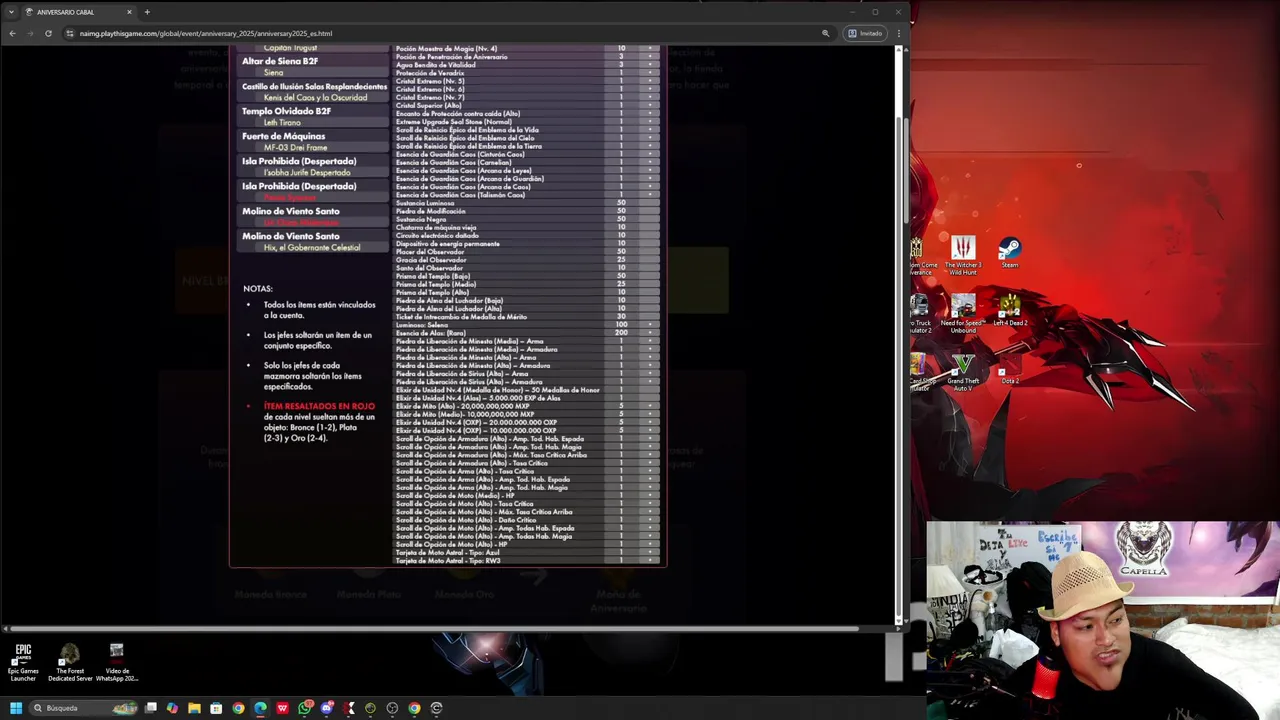Open The Witcher 3 Wild Hunt shortcut
The width and height of the screenshot is (1280, 720).
(963, 254)
